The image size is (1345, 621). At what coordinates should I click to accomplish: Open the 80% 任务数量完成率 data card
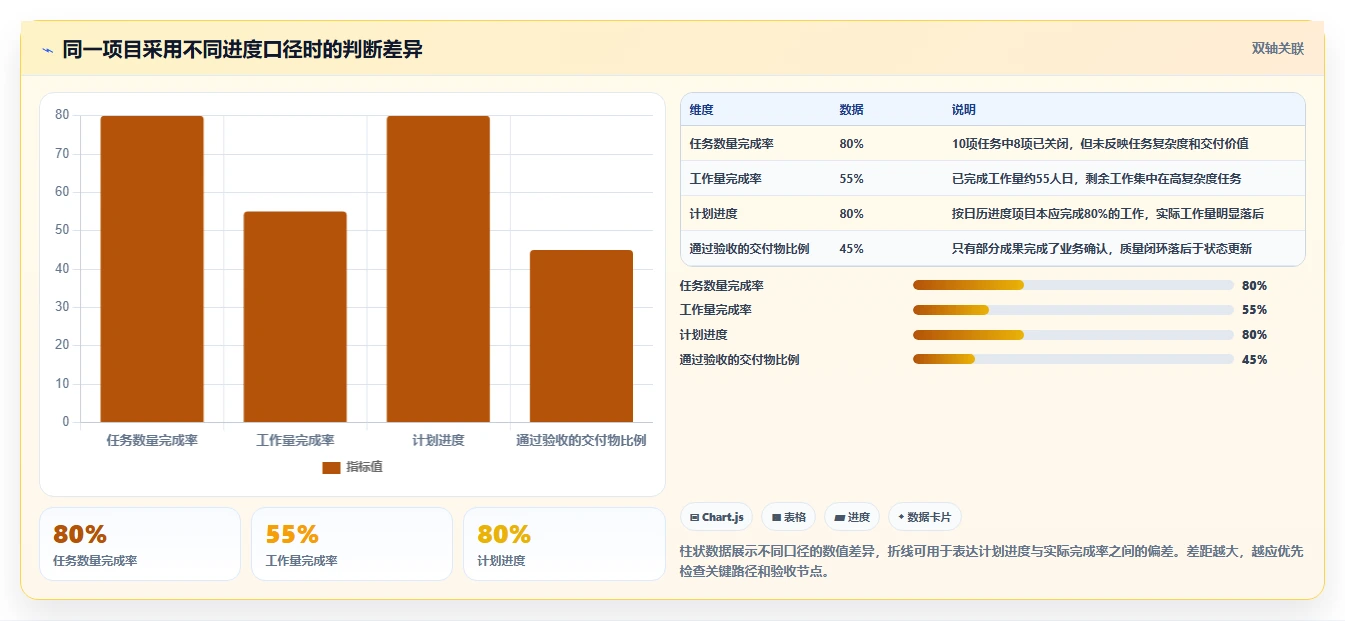click(x=140, y=544)
